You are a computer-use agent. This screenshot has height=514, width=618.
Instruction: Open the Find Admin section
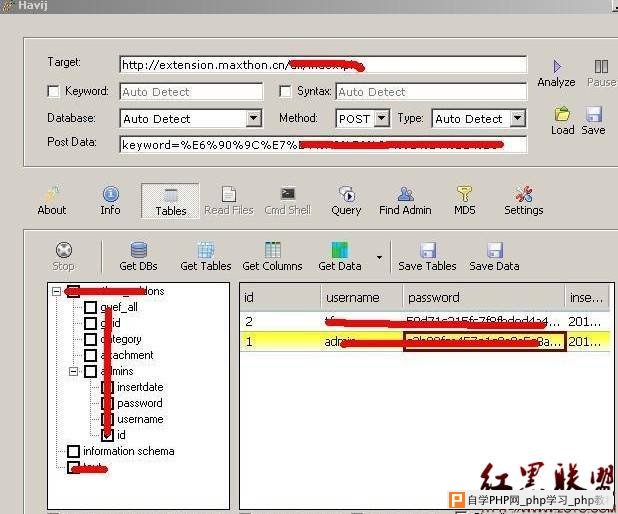pyautogui.click(x=405, y=201)
